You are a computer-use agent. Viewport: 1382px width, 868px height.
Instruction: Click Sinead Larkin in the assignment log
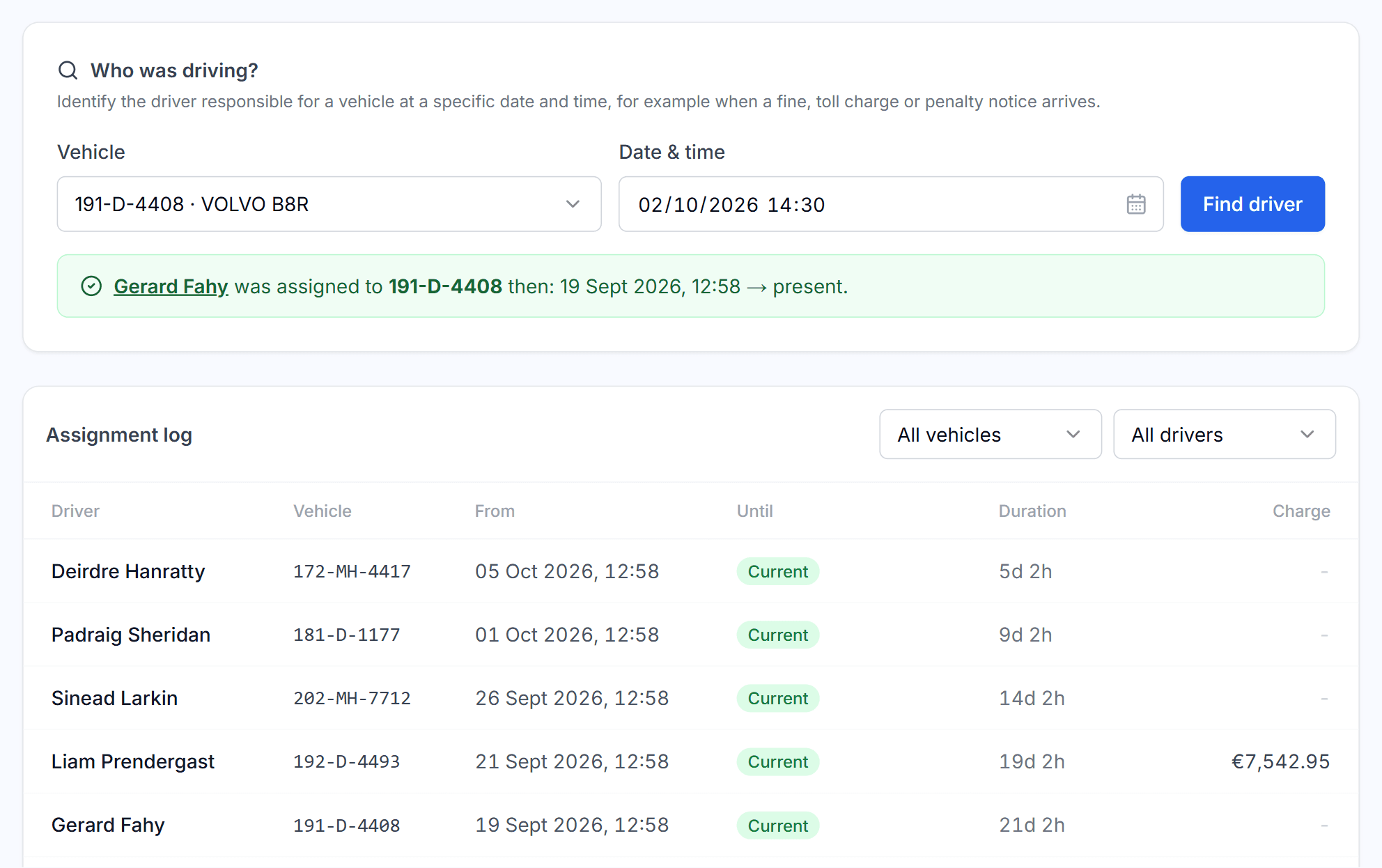[x=114, y=698]
